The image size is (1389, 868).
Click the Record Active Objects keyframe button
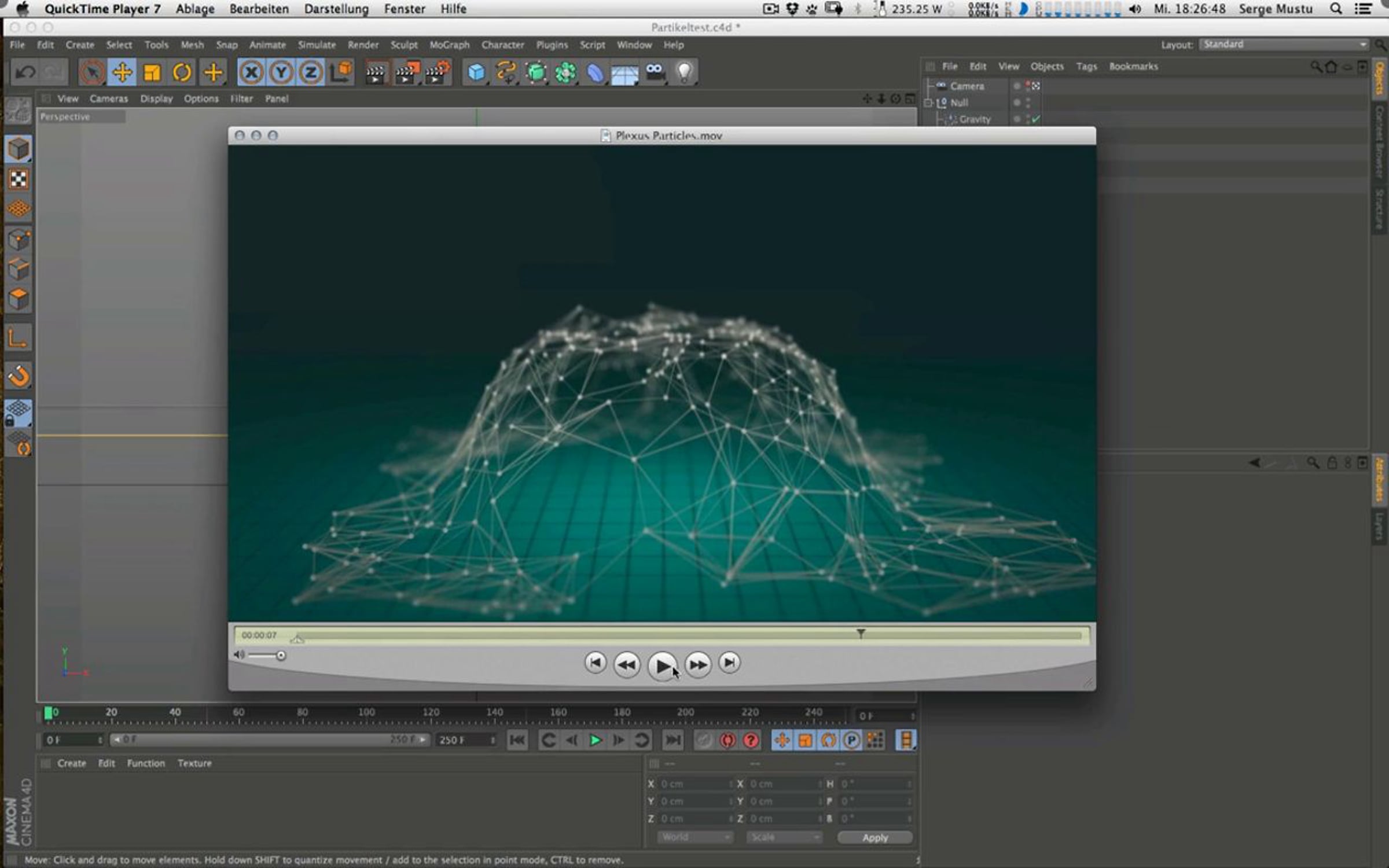[727, 740]
